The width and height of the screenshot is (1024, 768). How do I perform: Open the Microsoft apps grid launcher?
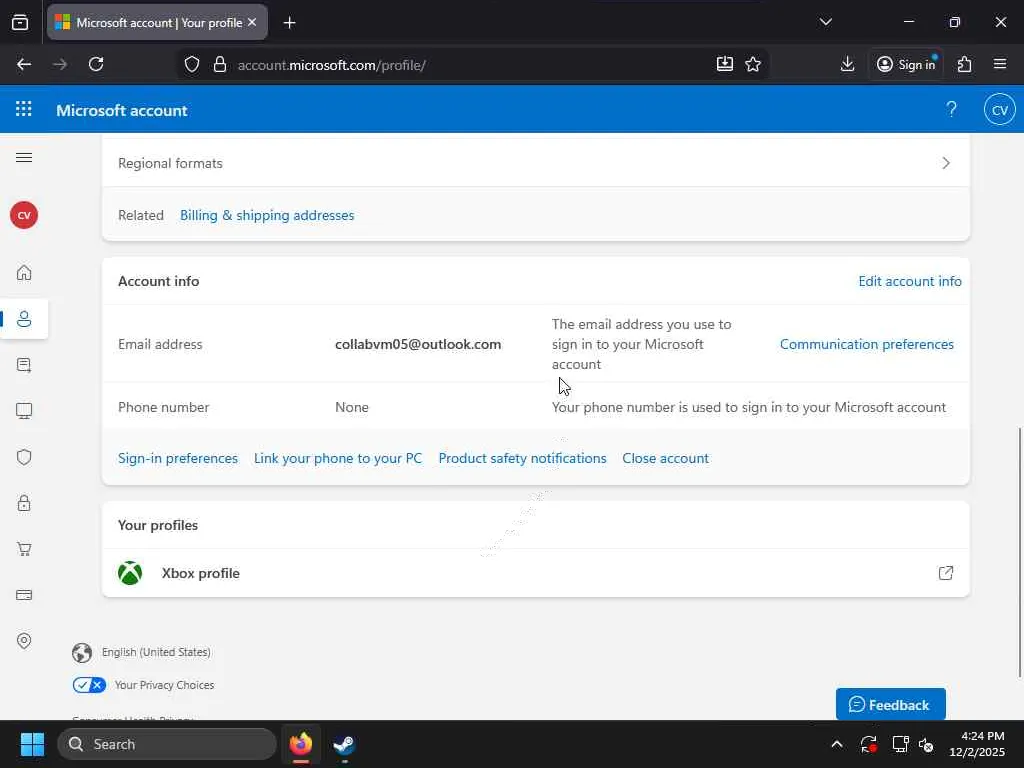(24, 109)
